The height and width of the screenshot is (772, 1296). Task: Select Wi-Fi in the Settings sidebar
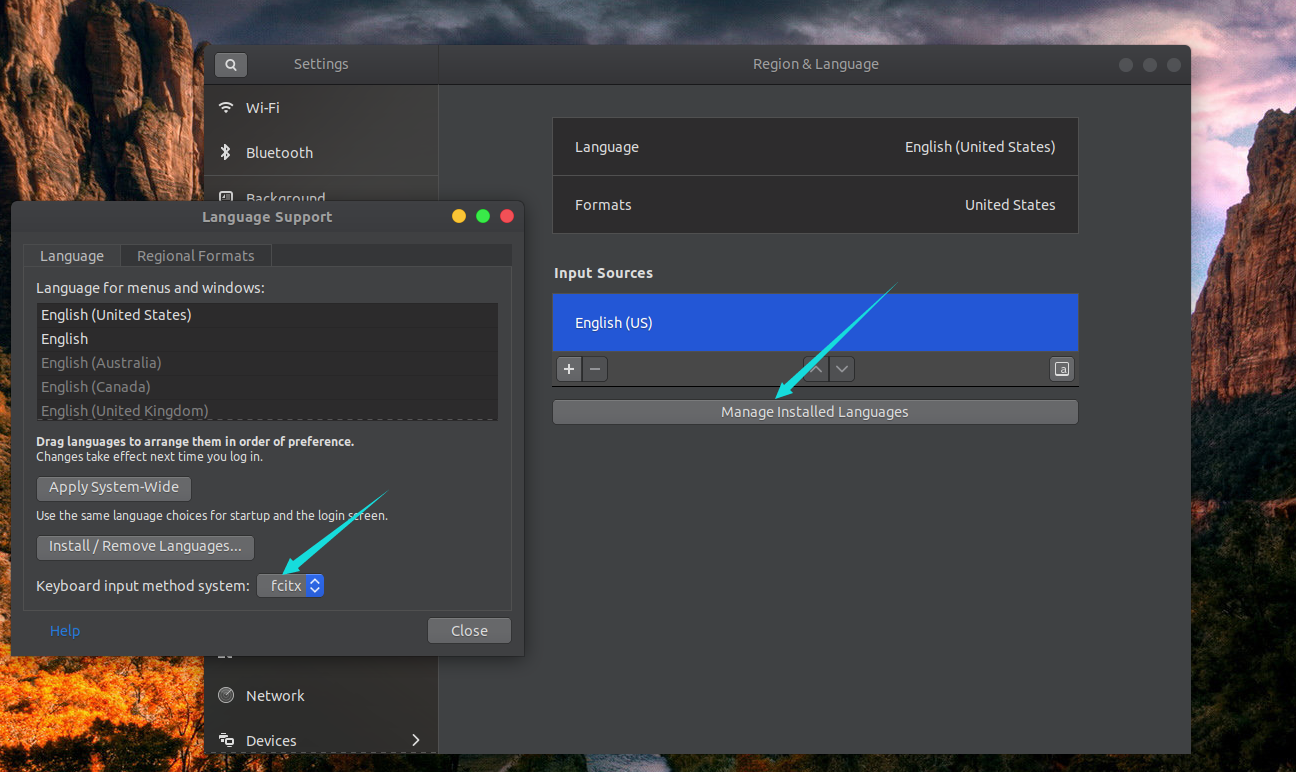[321, 108]
